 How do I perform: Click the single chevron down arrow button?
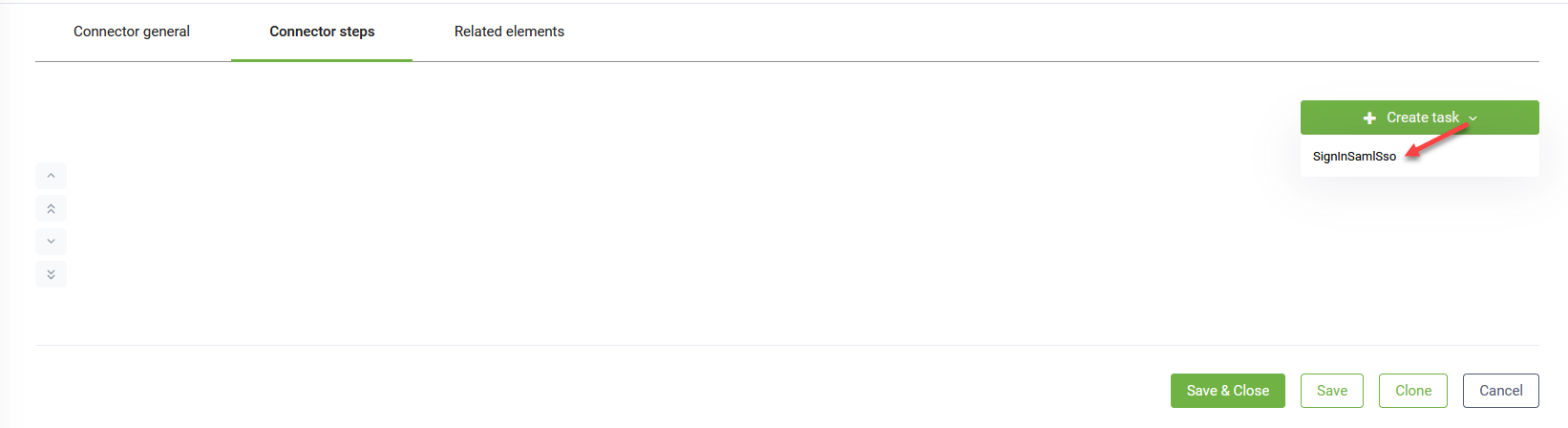(x=51, y=242)
